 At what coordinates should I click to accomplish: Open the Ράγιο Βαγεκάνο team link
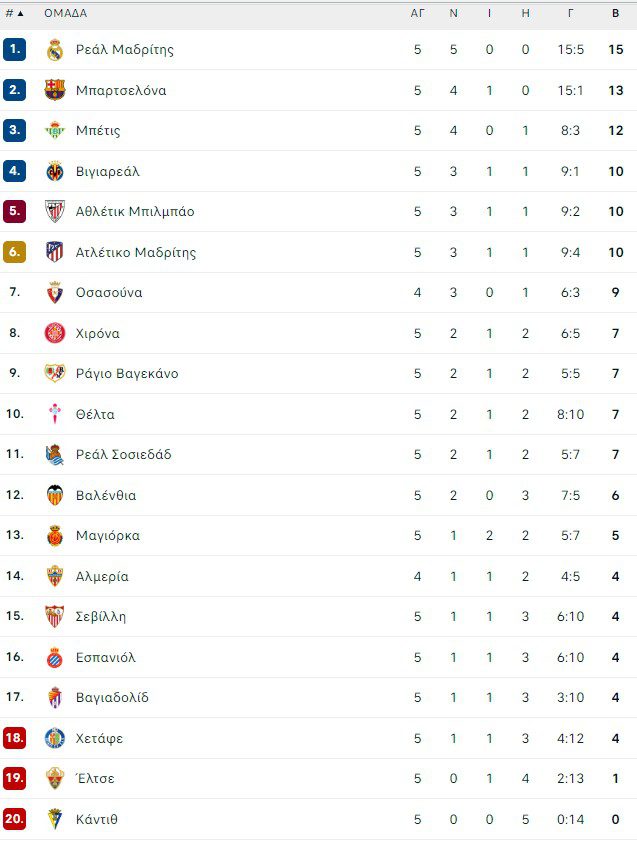127,374
